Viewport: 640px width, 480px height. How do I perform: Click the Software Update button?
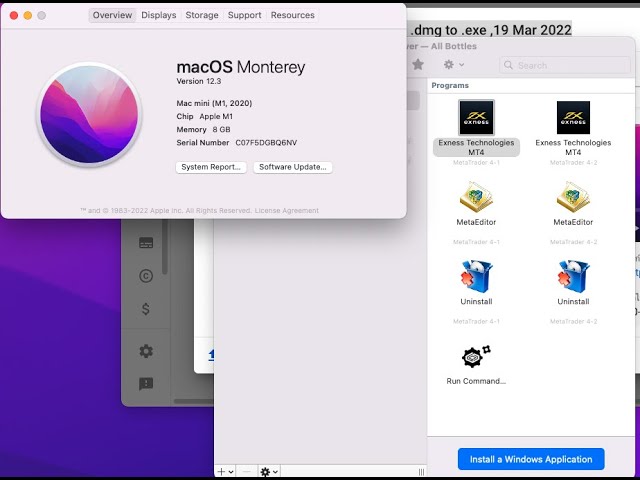coord(293,167)
